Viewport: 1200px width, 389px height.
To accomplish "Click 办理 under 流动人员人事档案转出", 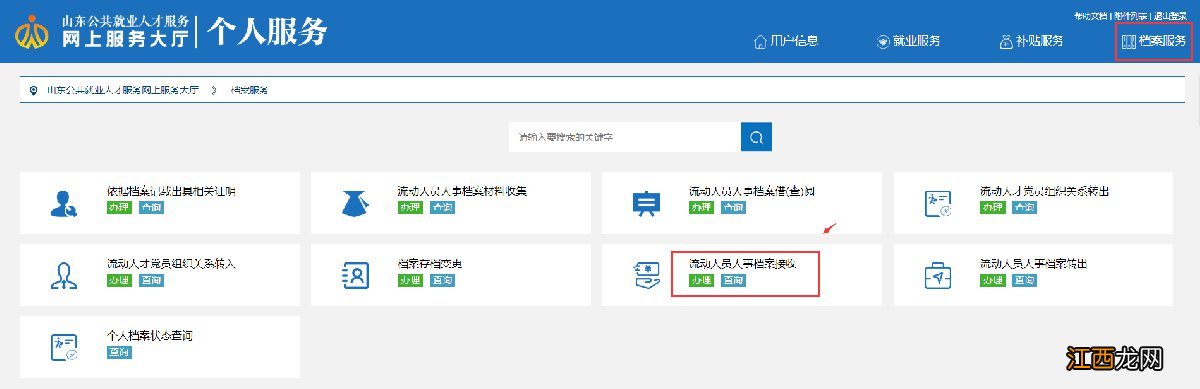I will pyautogui.click(x=993, y=280).
